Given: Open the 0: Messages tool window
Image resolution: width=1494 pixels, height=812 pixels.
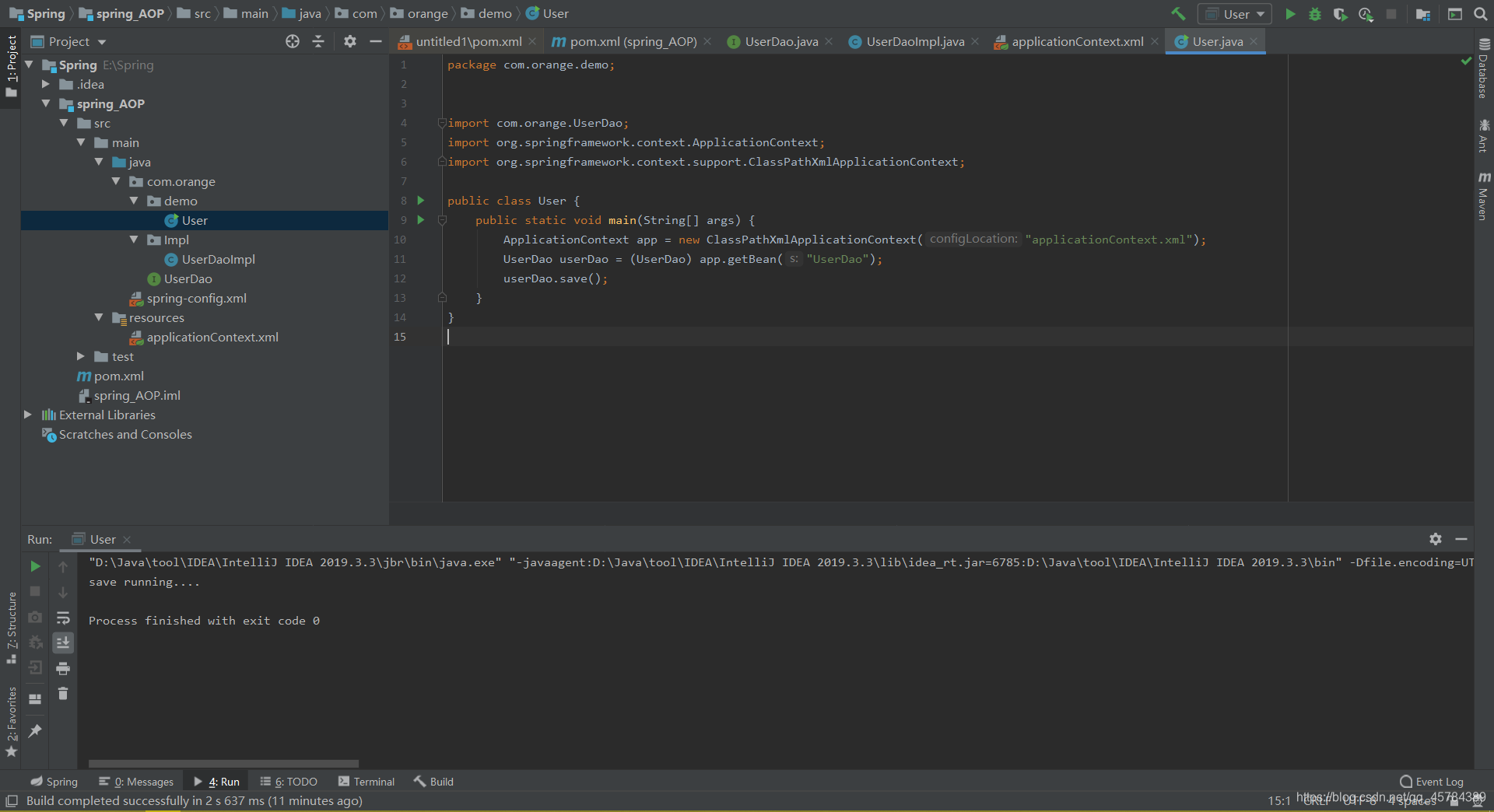Looking at the screenshot, I should pyautogui.click(x=136, y=782).
